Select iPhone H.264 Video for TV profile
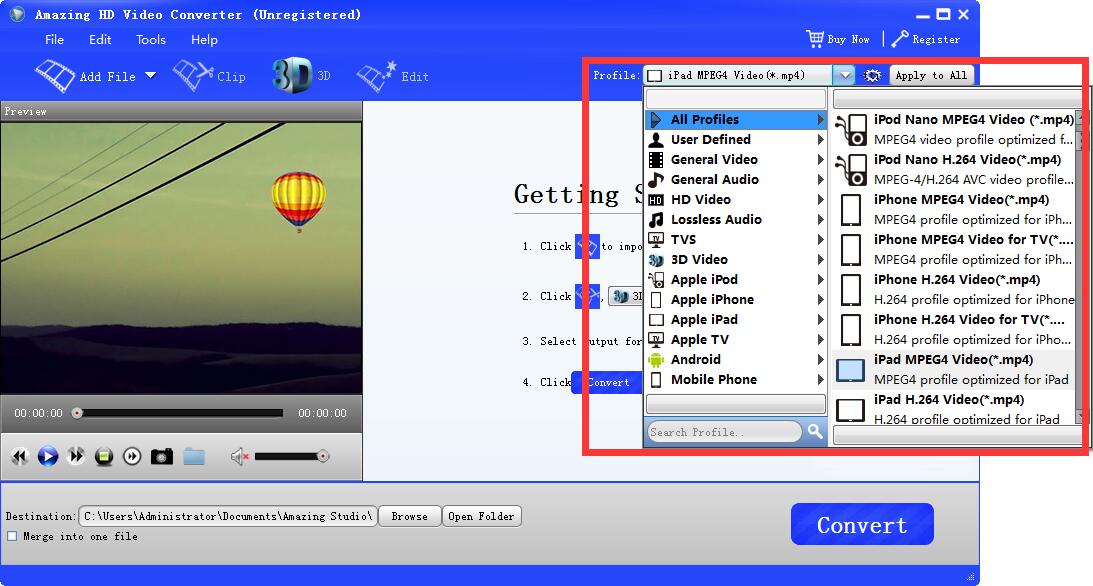 coord(954,330)
